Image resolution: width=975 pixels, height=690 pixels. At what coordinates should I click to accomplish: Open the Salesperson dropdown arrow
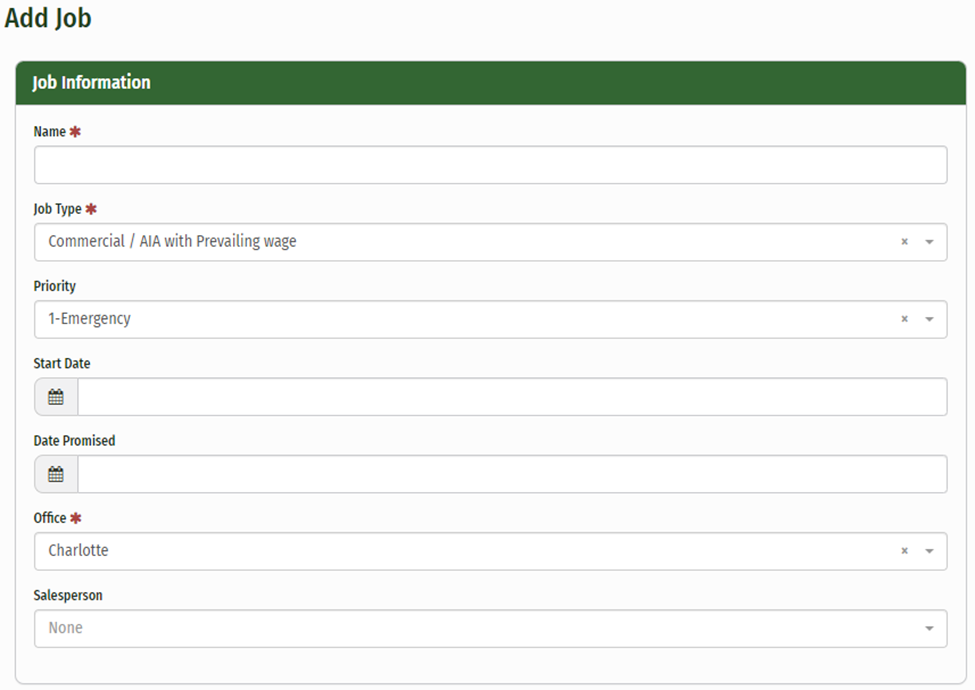click(929, 628)
